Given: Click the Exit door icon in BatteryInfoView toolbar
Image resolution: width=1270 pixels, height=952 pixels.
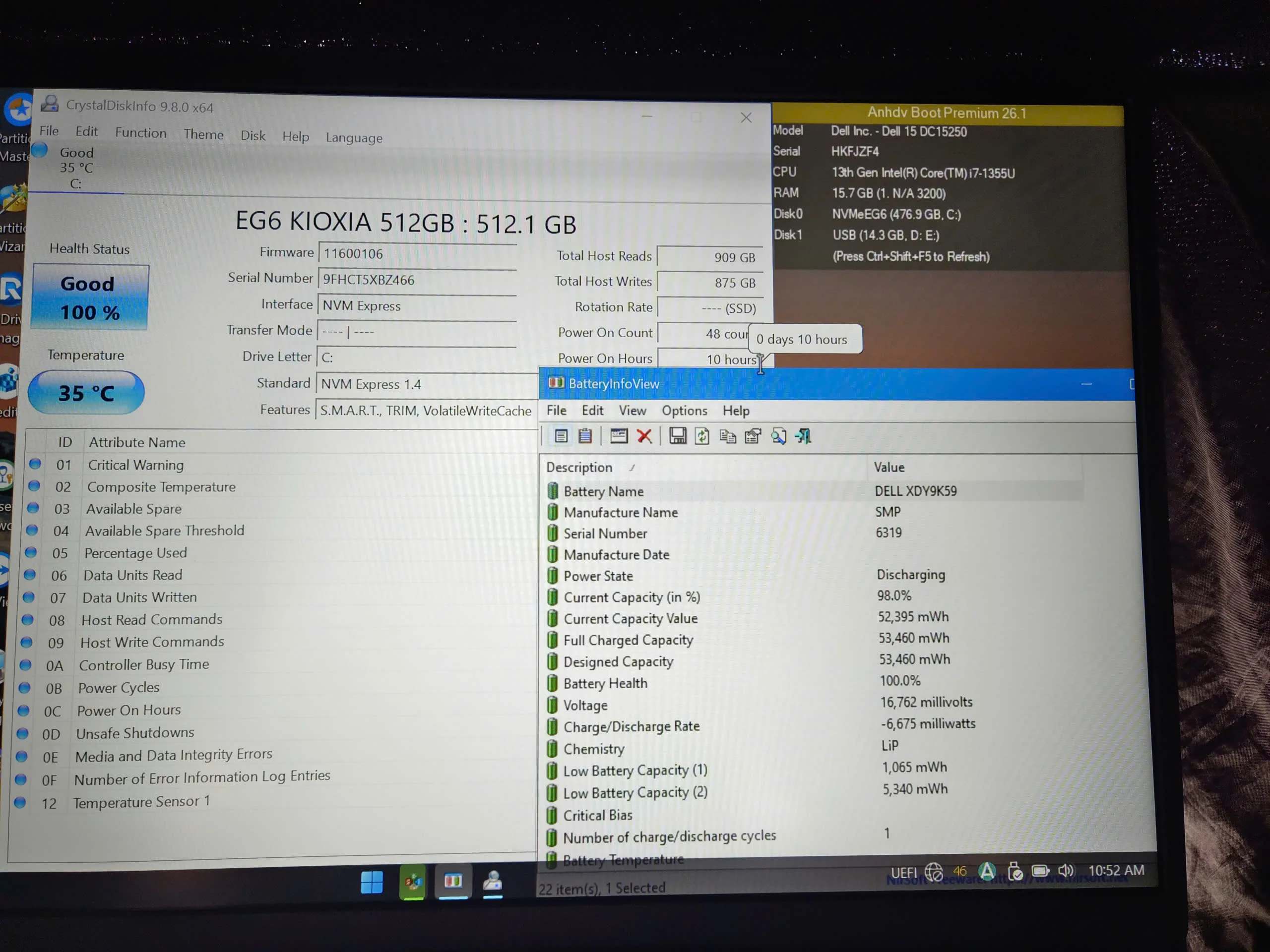Looking at the screenshot, I should (803, 437).
